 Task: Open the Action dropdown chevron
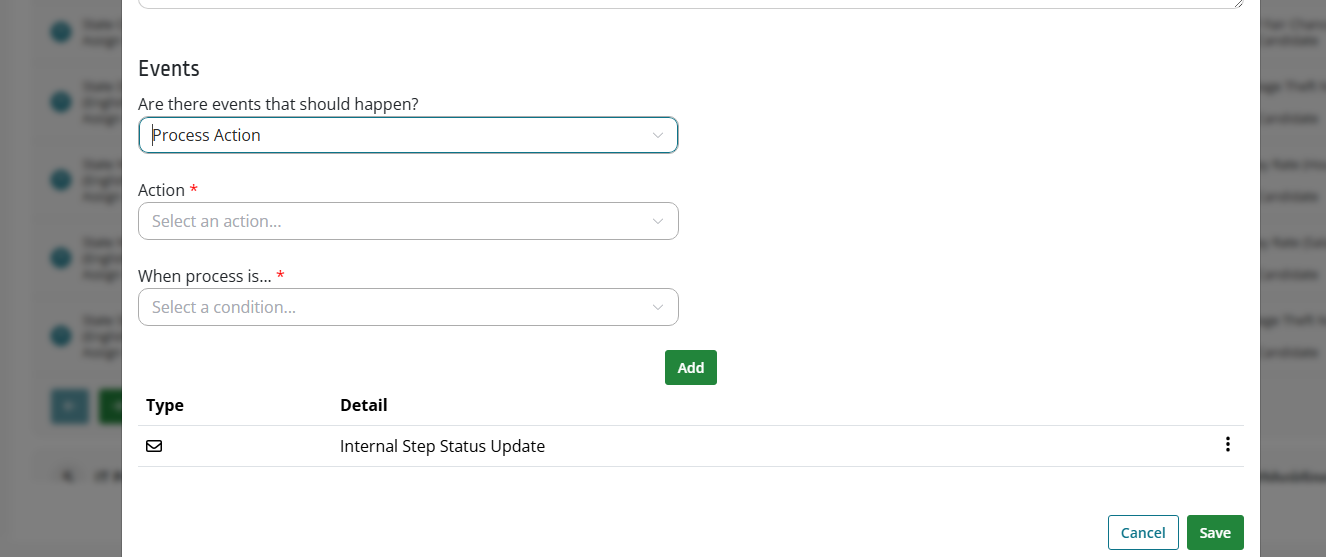(657, 221)
